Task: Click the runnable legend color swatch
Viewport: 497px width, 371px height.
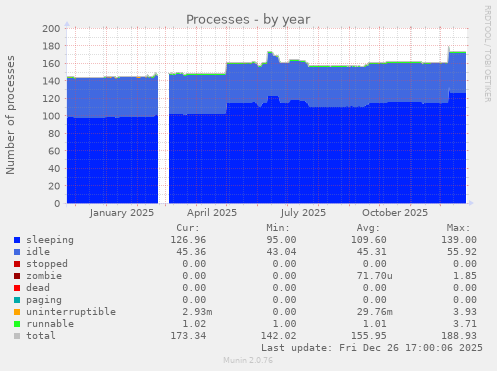Action: 17,324
